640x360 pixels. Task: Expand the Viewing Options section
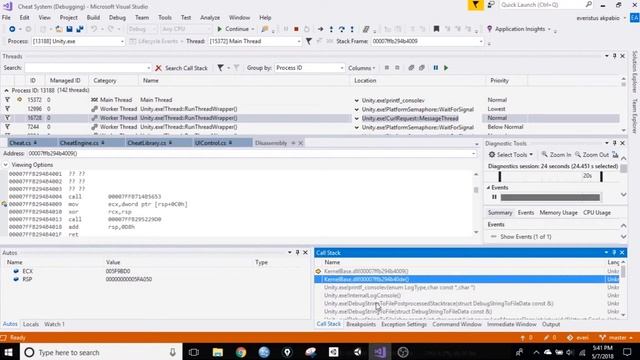[6, 165]
